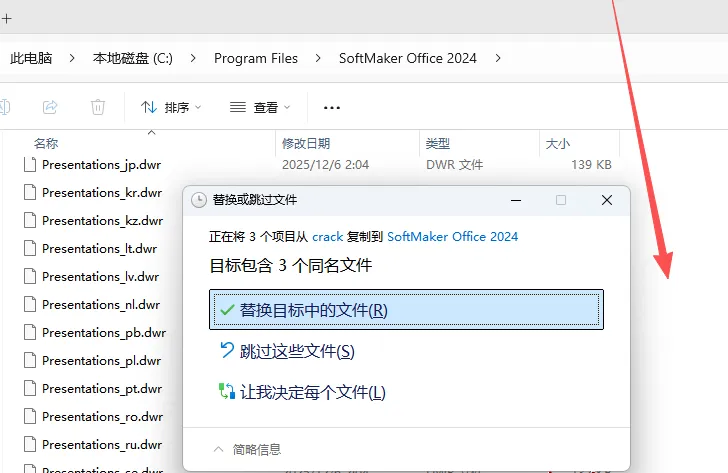Select file Presentations_ru.dwr
This screenshot has height=473, width=728.
pos(102,445)
